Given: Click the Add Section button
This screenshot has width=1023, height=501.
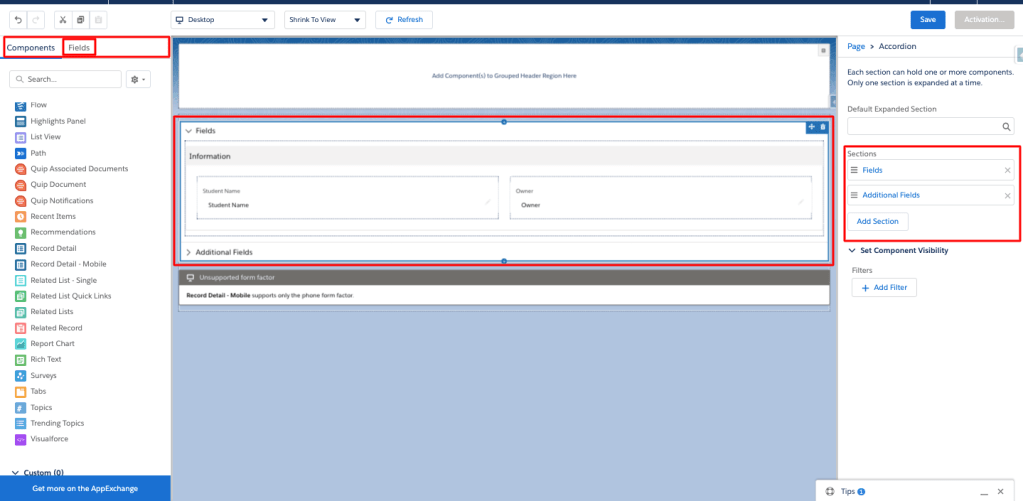Looking at the screenshot, I should [x=877, y=221].
